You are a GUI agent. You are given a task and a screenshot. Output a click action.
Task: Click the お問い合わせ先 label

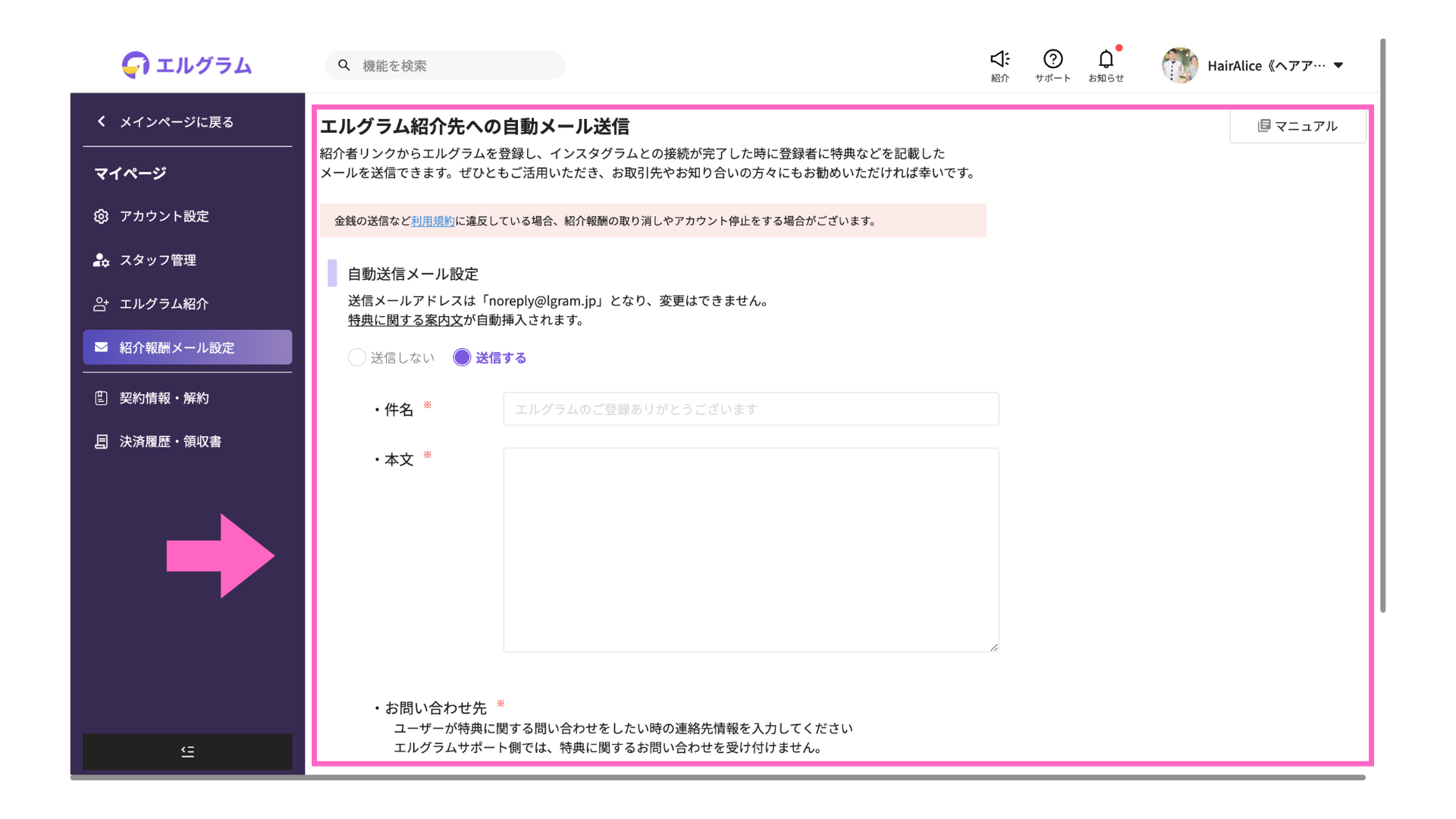[435, 708]
